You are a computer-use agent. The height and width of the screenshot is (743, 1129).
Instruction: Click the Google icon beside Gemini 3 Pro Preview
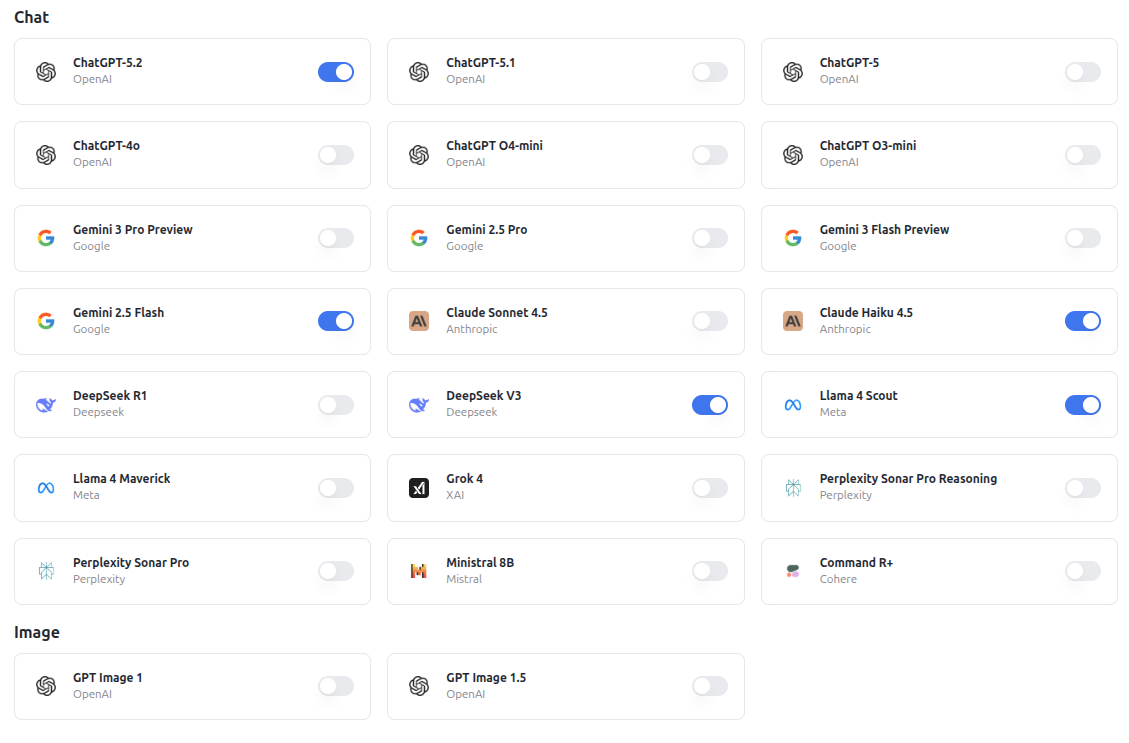point(45,238)
